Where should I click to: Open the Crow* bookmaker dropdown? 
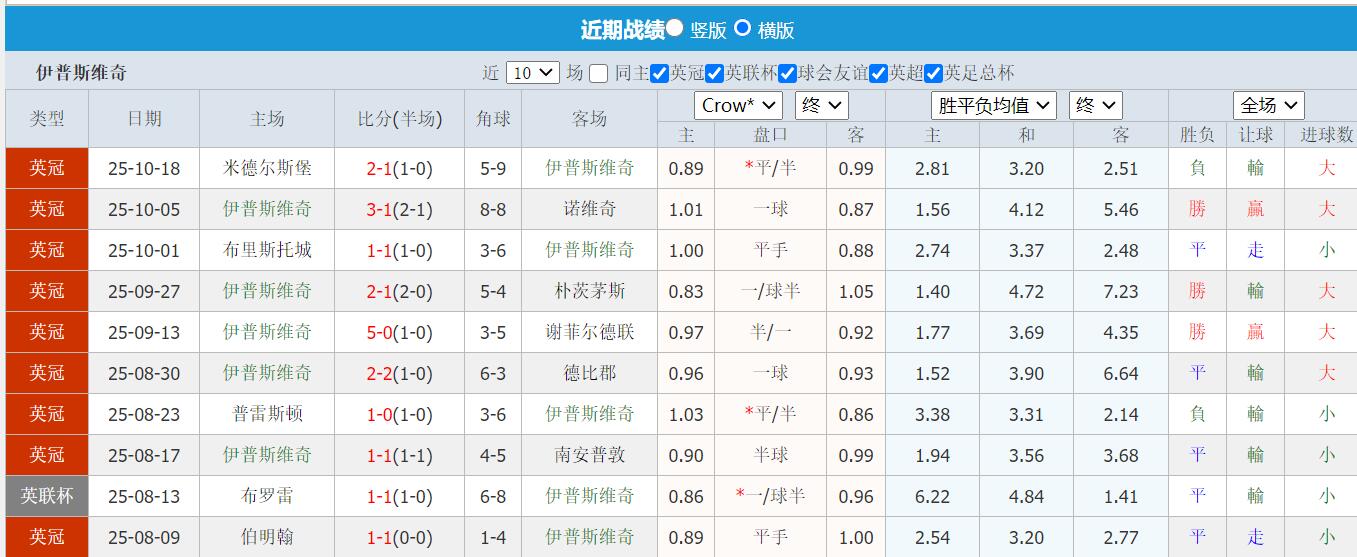[x=738, y=105]
